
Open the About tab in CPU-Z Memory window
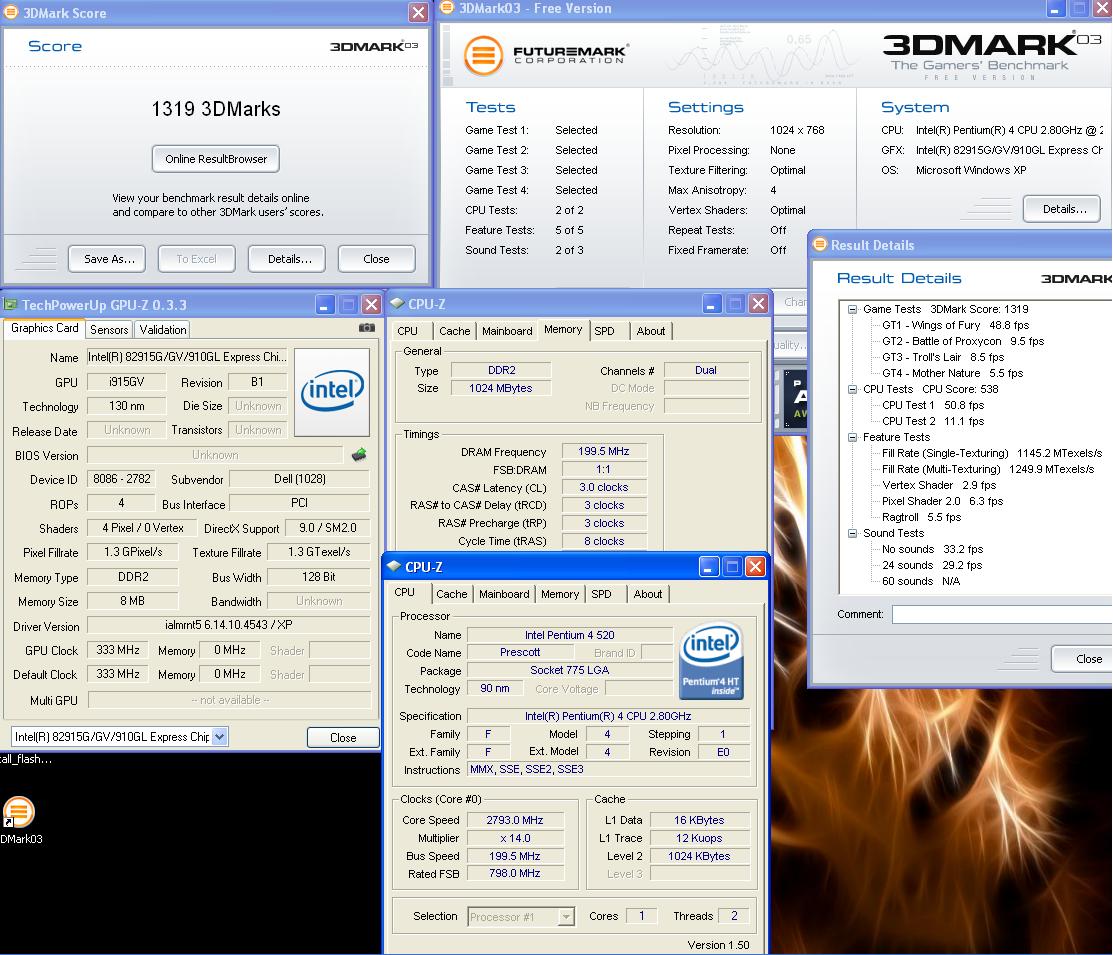[x=651, y=331]
